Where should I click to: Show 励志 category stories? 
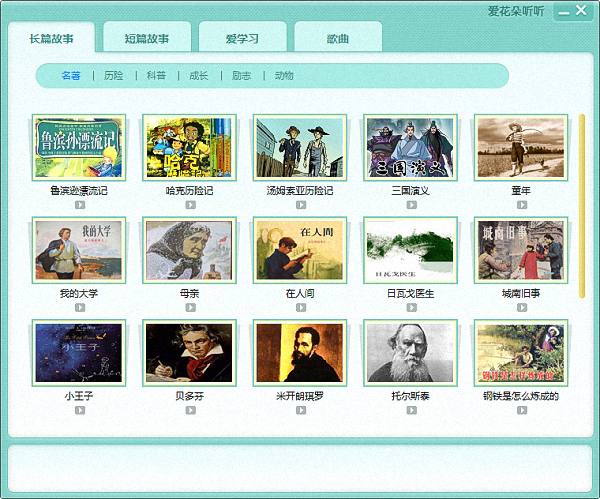241,76
